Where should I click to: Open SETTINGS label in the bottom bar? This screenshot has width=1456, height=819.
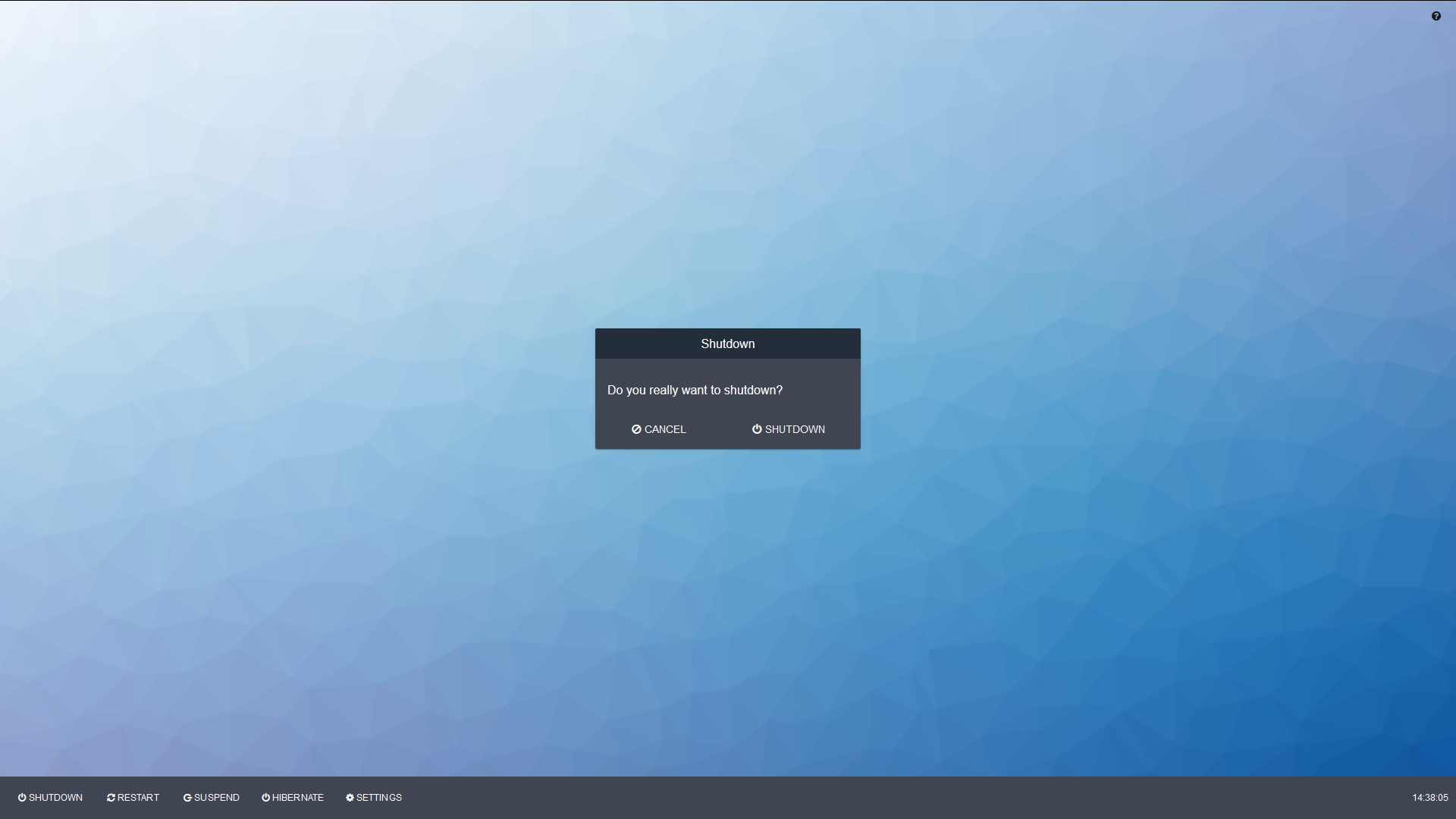click(379, 798)
